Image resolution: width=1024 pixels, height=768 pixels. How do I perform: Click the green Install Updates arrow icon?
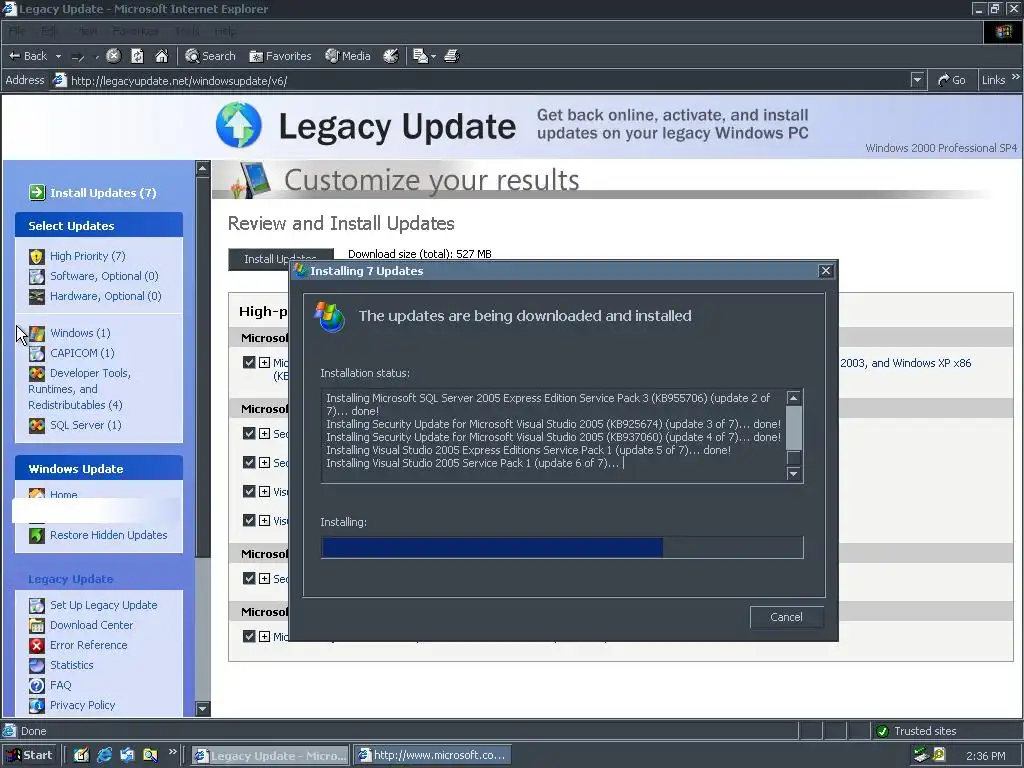pyautogui.click(x=37, y=193)
